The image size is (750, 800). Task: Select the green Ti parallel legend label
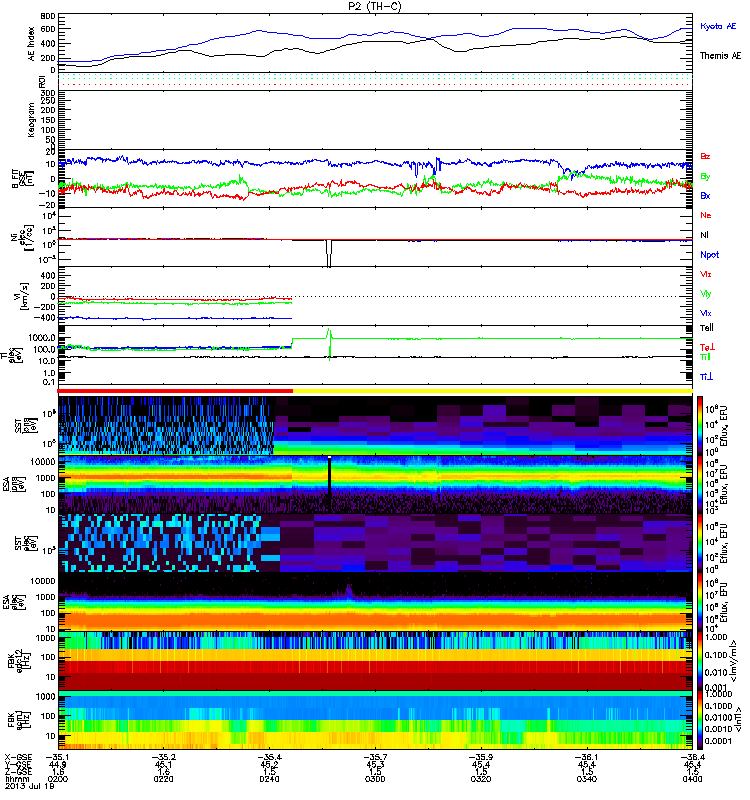point(705,357)
